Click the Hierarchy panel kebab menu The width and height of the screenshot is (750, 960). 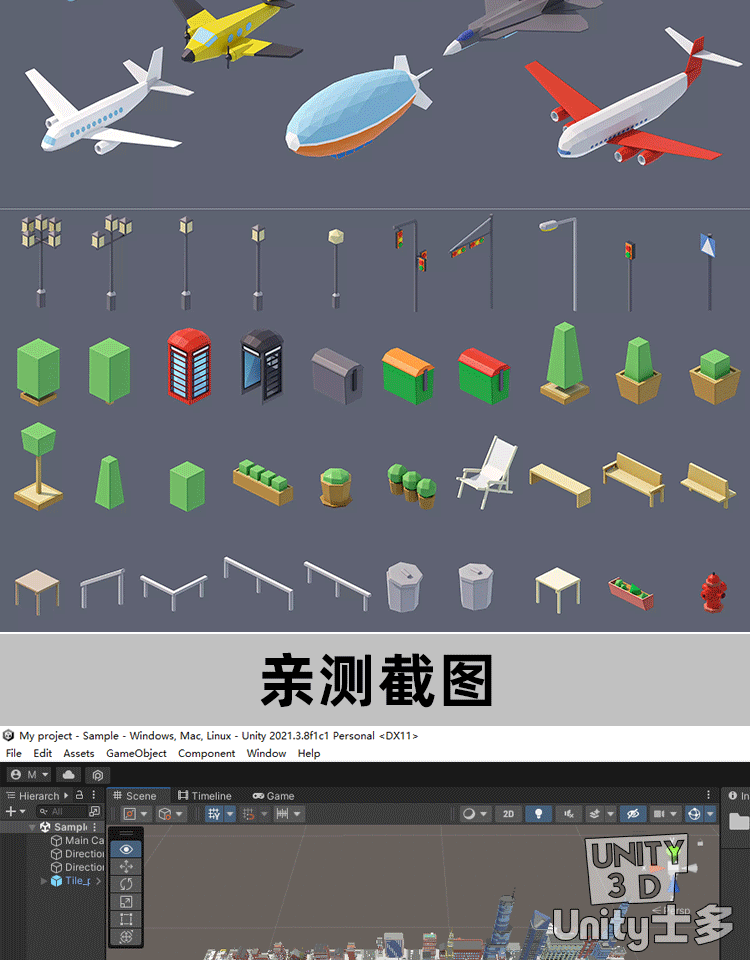(x=94, y=795)
